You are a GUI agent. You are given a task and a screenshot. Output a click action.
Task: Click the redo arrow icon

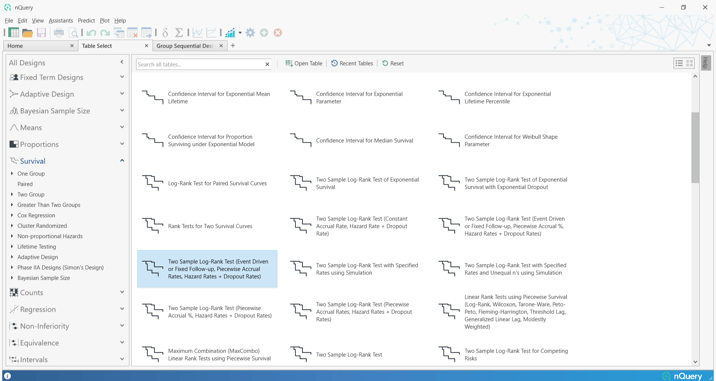click(x=105, y=33)
